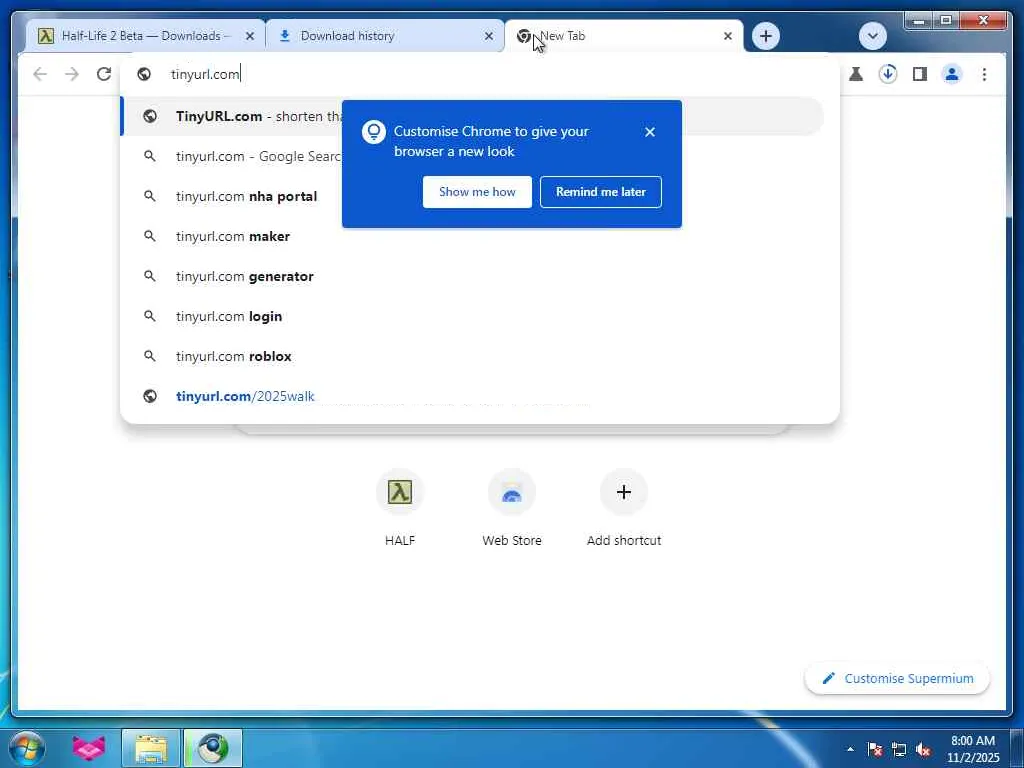
Task: Open the Windows Start orb
Action: coord(27,748)
